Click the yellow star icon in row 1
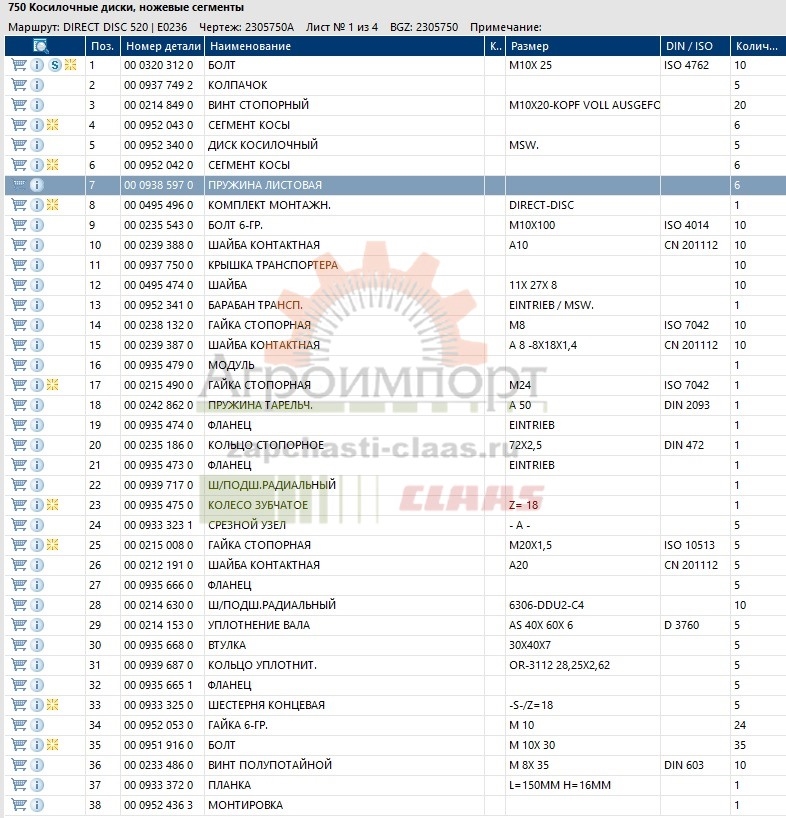Screen dimensions: 786x818 70,65
